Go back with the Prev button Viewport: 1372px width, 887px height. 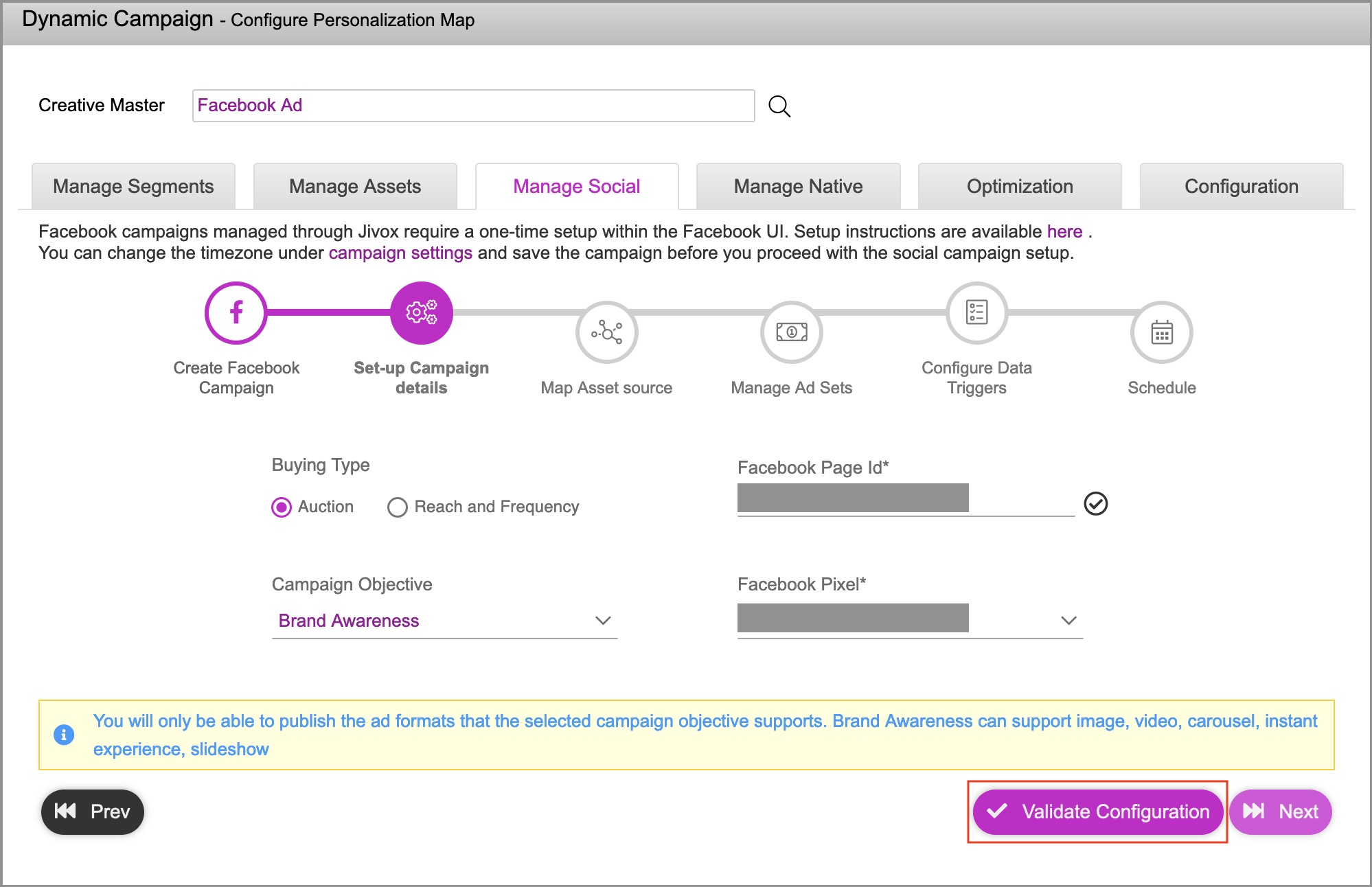pyautogui.click(x=93, y=812)
